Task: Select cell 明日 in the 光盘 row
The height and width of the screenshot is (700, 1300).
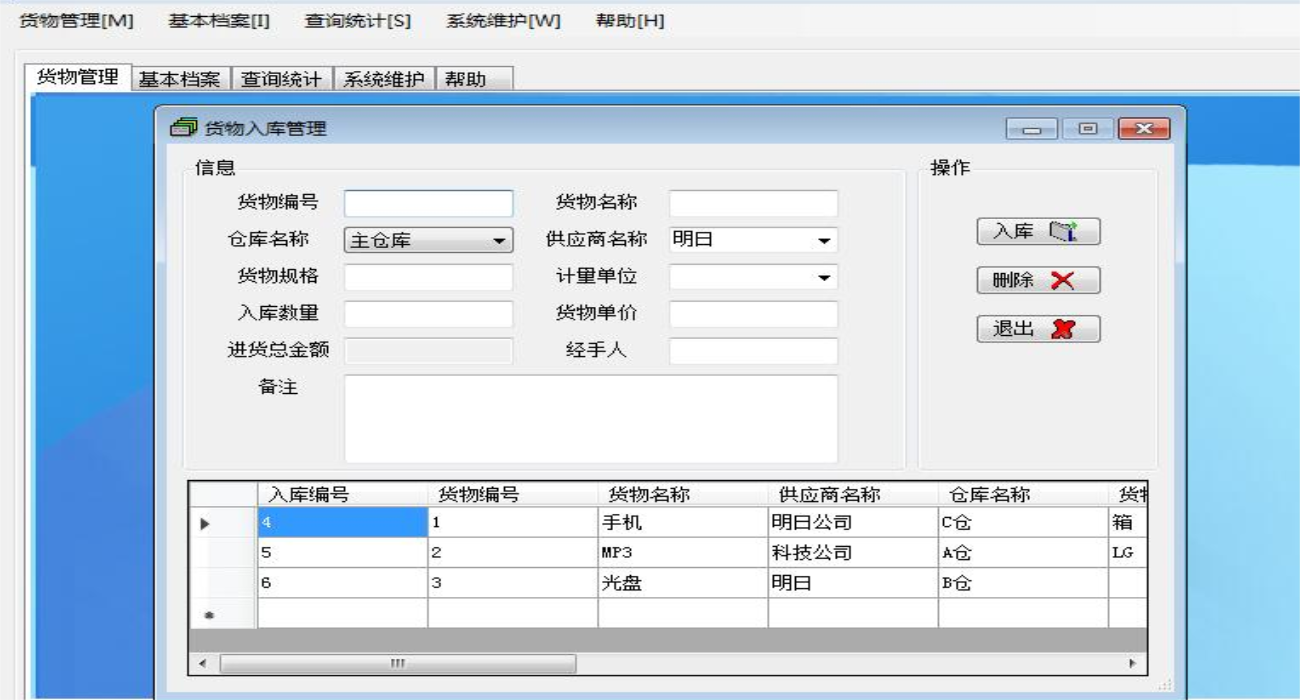Action: point(853,583)
